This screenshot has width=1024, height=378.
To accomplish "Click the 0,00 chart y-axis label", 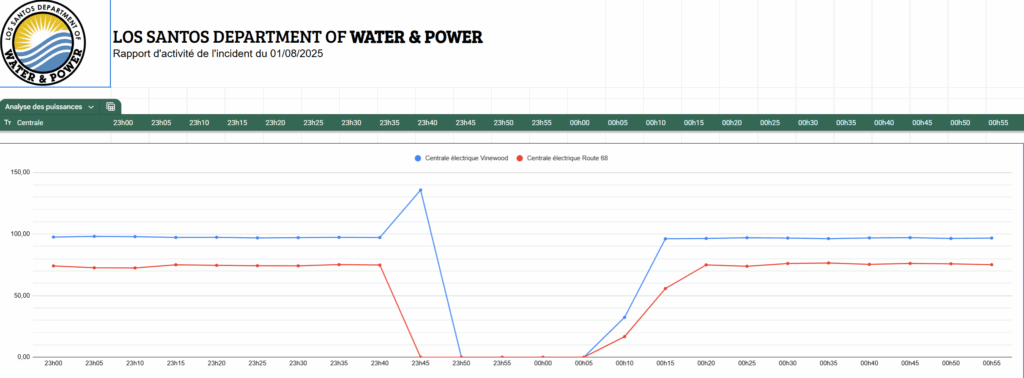I will point(24,357).
